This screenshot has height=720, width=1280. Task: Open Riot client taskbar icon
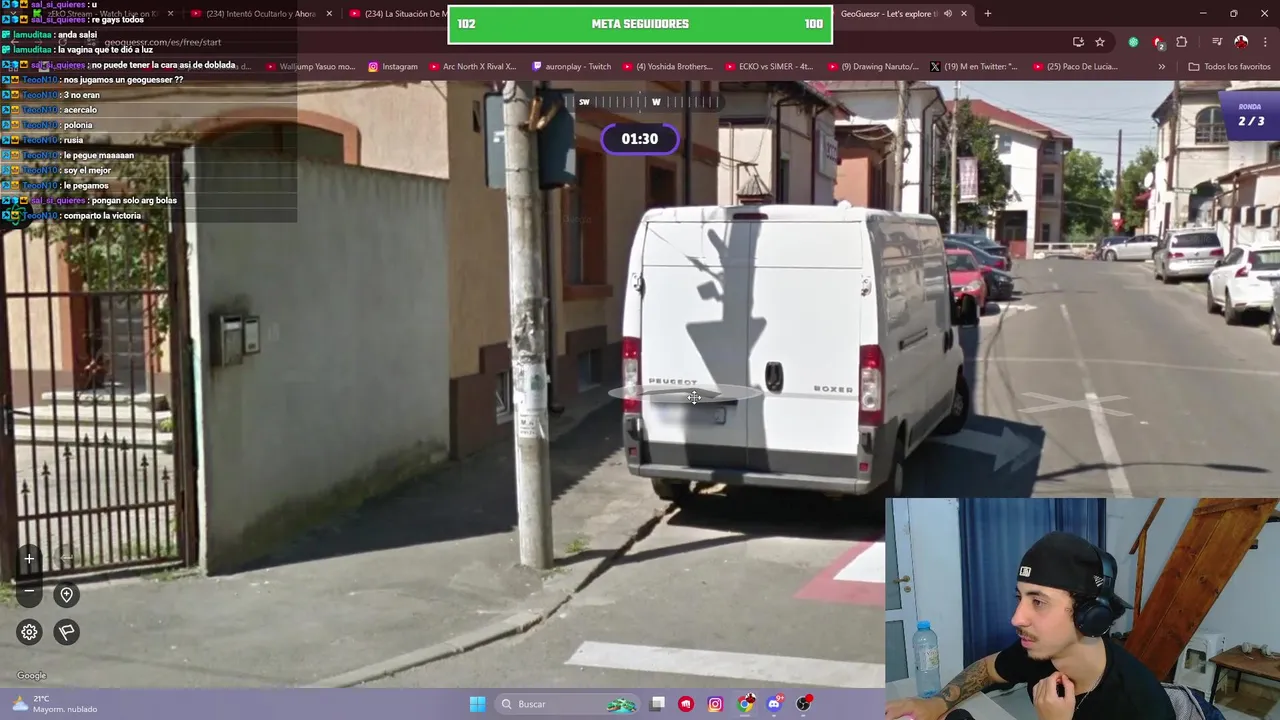686,704
